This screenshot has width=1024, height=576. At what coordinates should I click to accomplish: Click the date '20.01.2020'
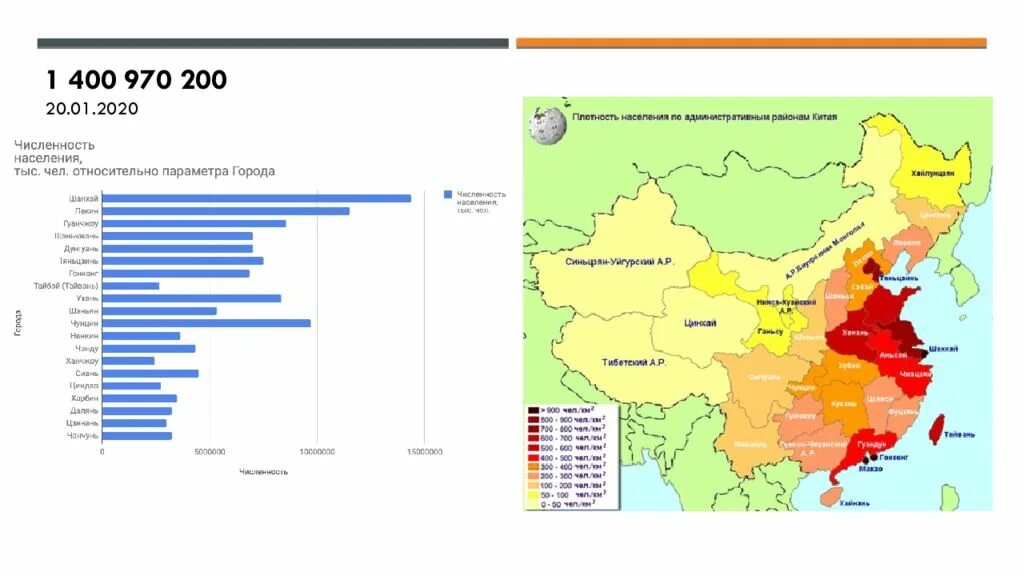click(92, 108)
